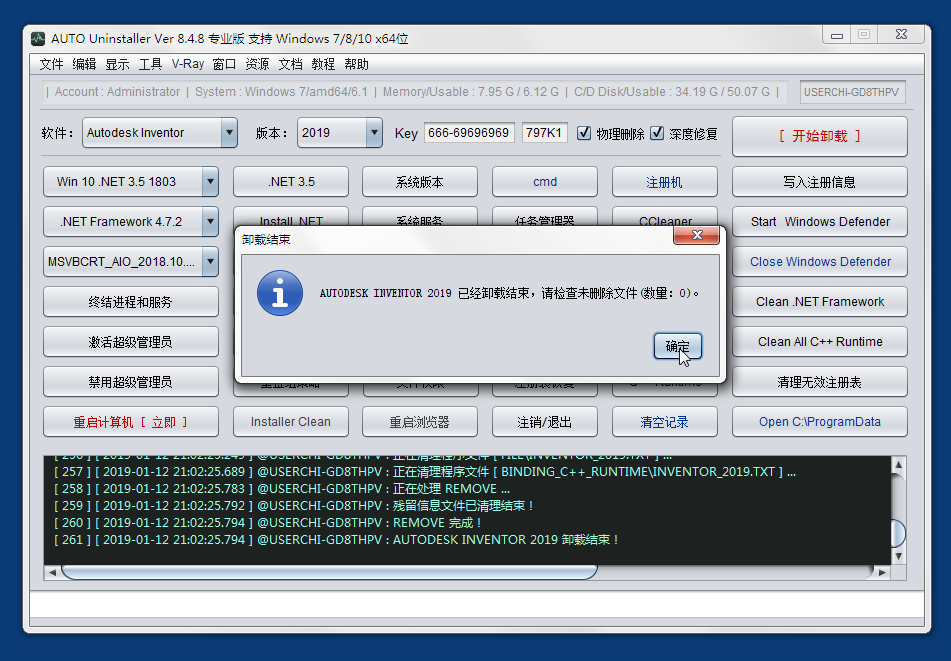Click the log horizontal scrollbar thumb

click(329, 572)
